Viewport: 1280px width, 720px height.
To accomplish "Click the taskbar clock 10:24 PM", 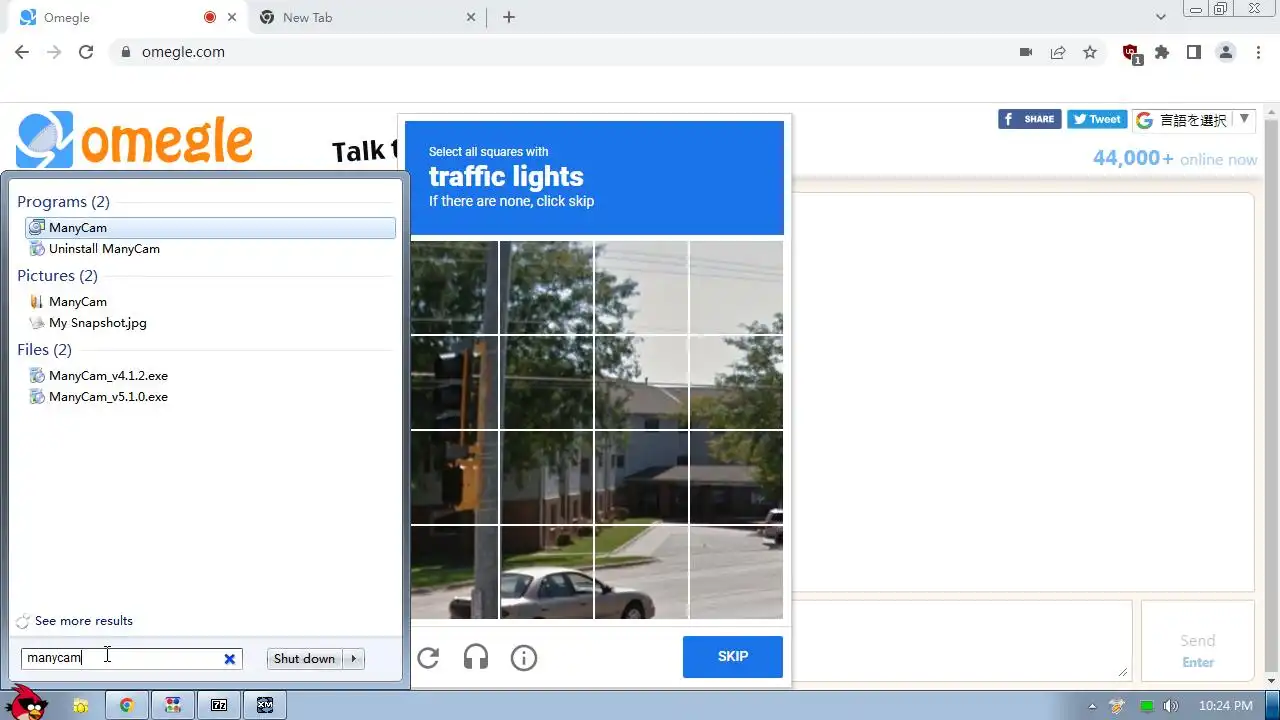I will coord(1225,706).
